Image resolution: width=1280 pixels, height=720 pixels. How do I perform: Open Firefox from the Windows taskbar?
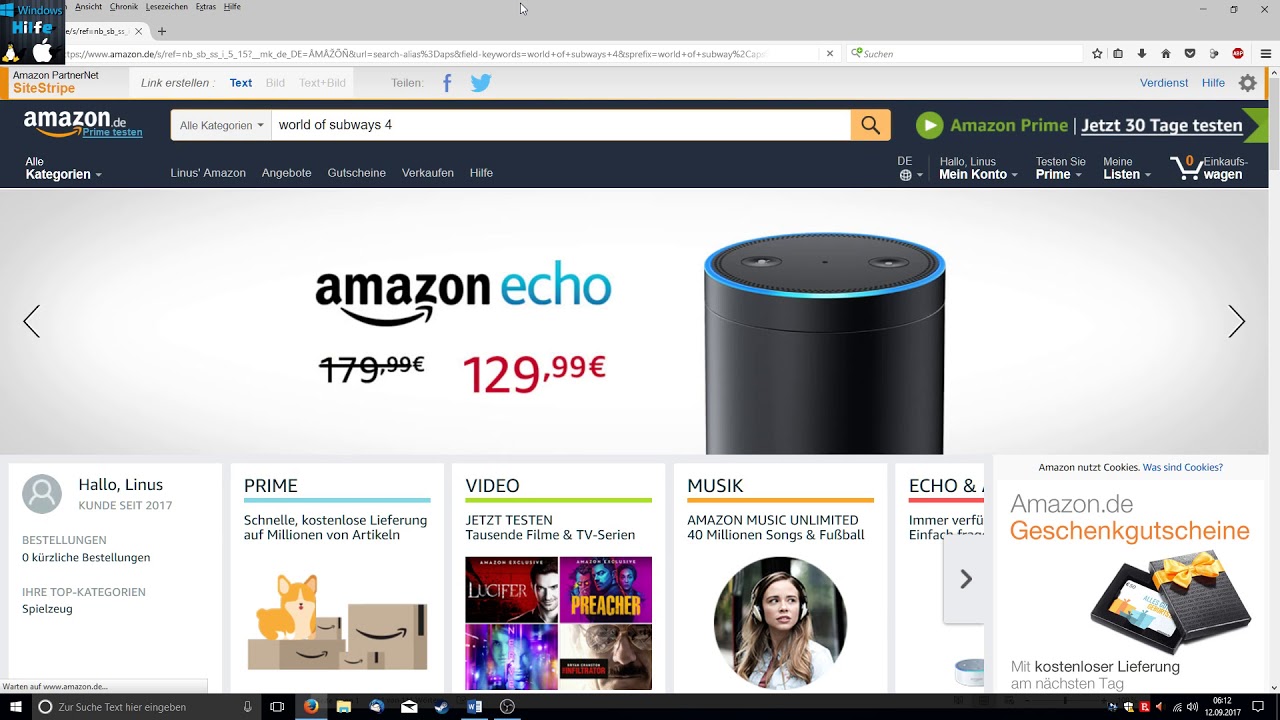point(311,707)
